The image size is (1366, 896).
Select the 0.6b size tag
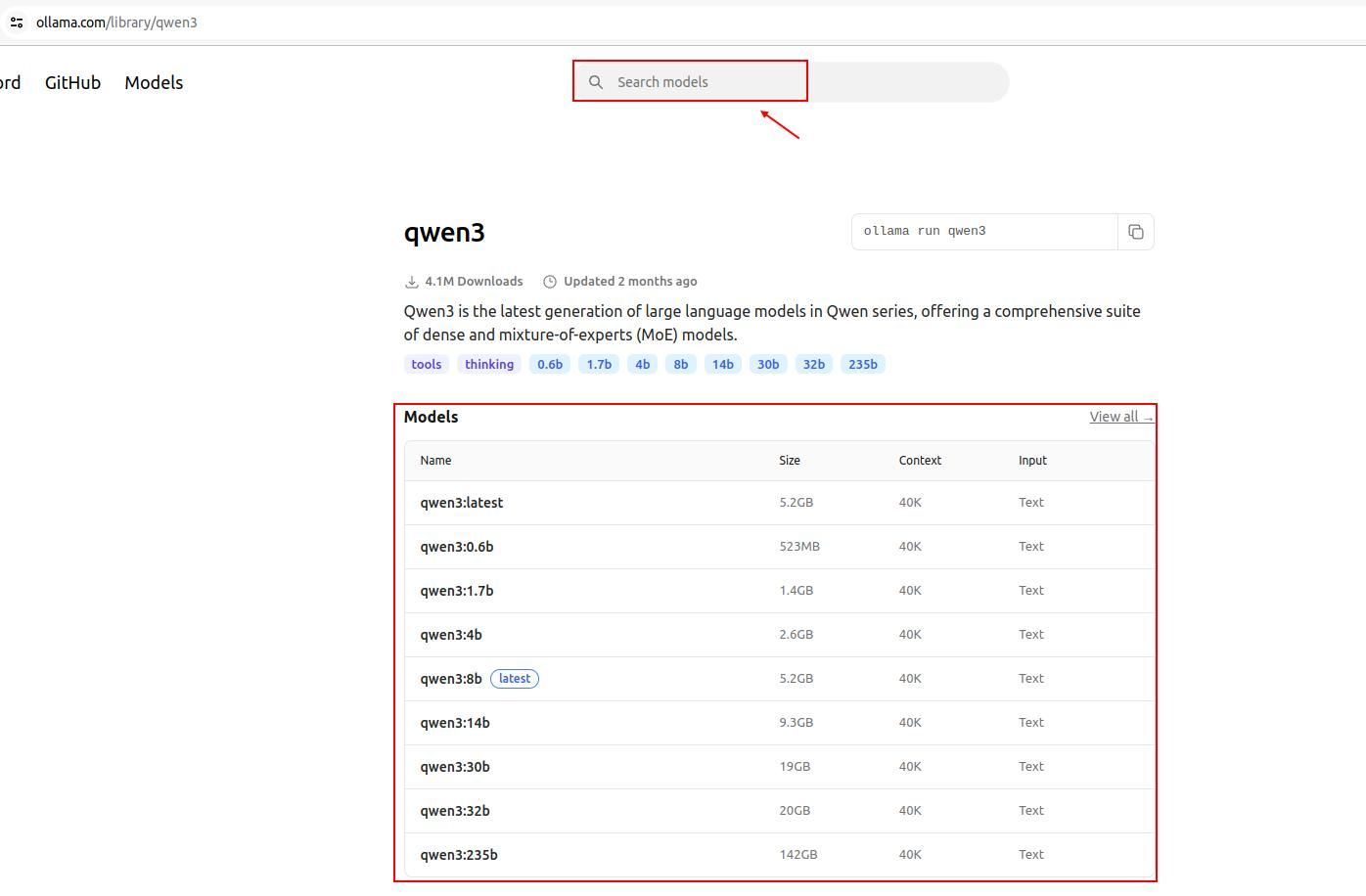[x=550, y=364]
